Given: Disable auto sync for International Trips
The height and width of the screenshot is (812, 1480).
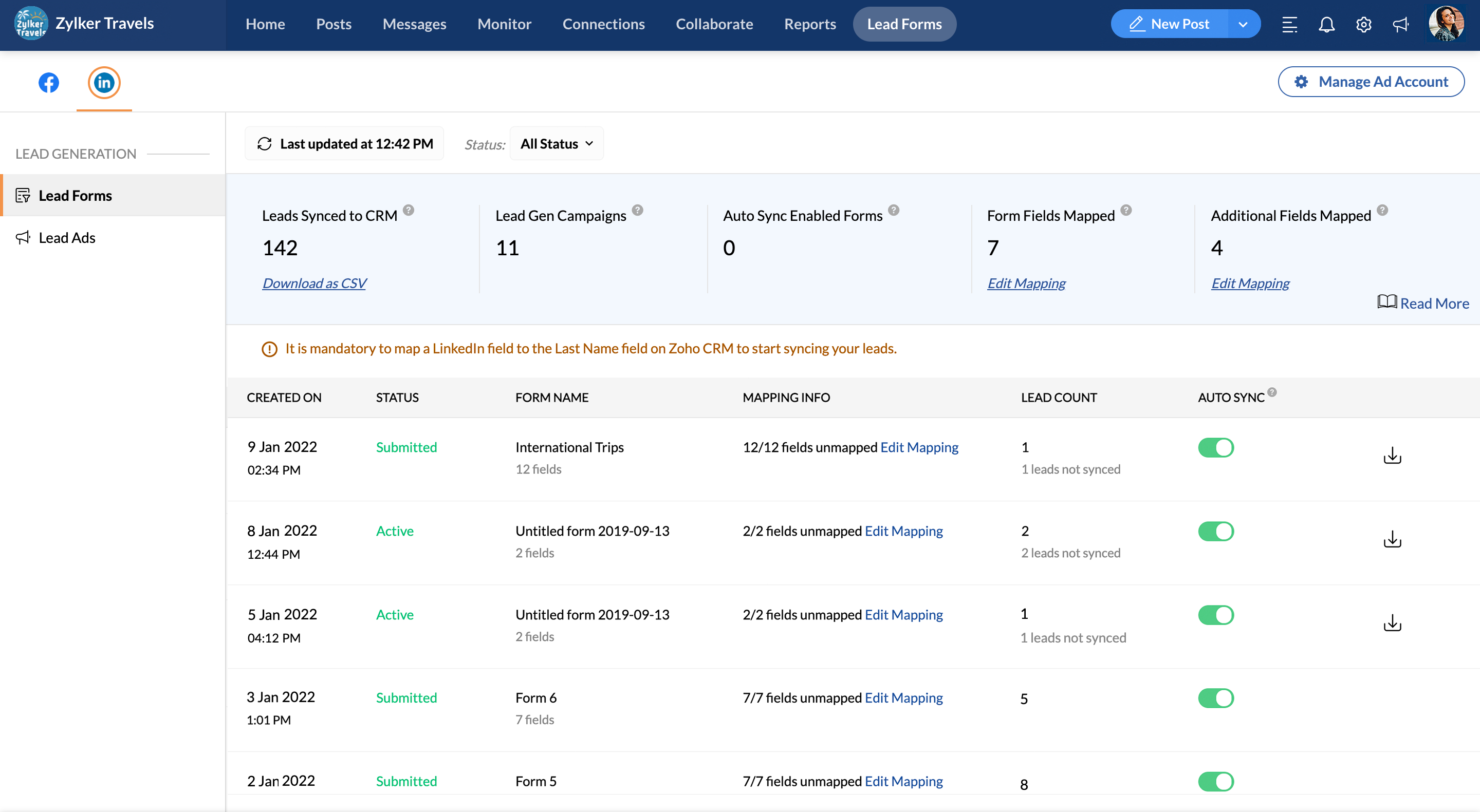Looking at the screenshot, I should click(1216, 447).
